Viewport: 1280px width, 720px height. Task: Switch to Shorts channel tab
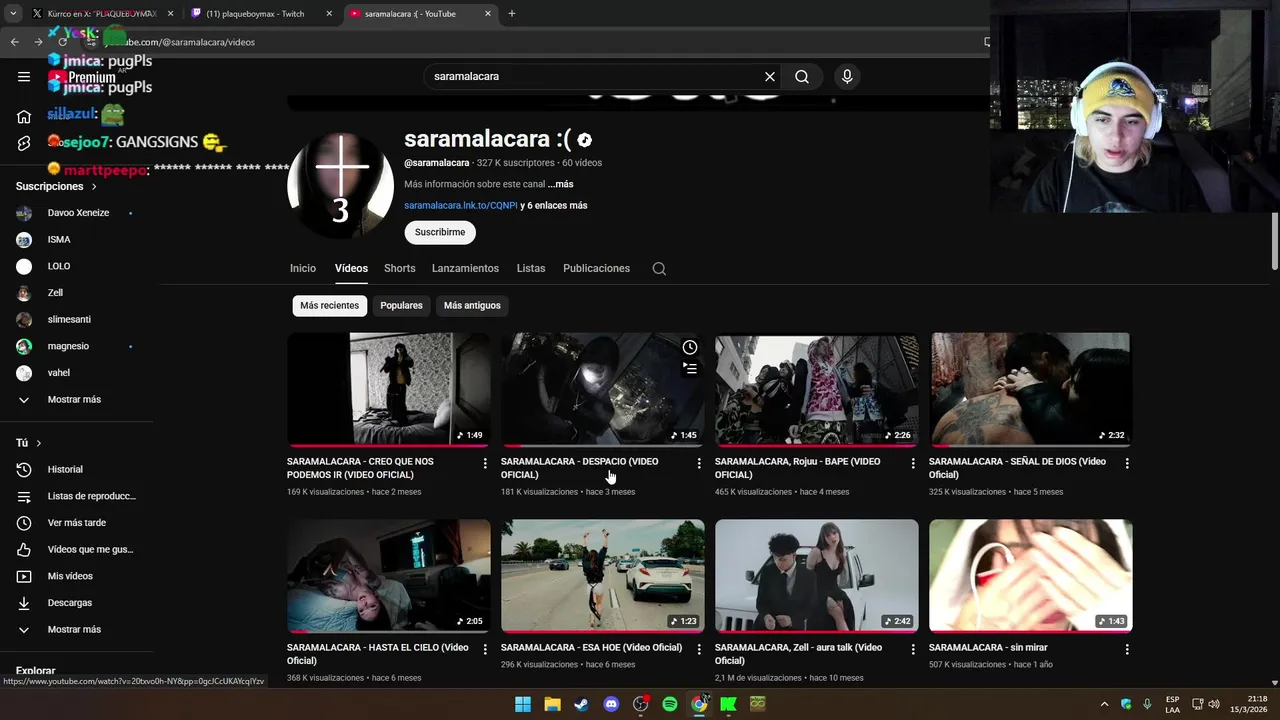[x=399, y=268]
